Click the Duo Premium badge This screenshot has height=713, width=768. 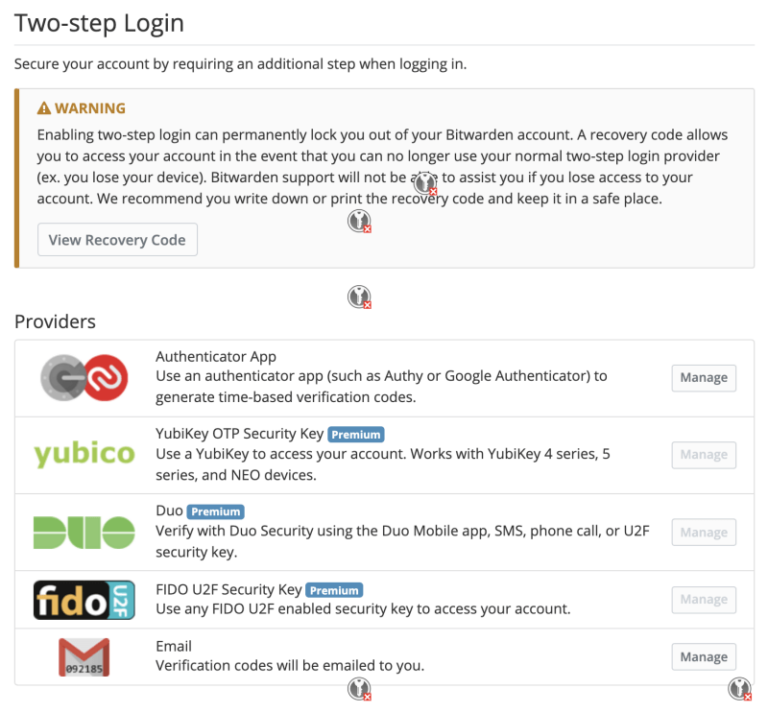[x=215, y=511]
